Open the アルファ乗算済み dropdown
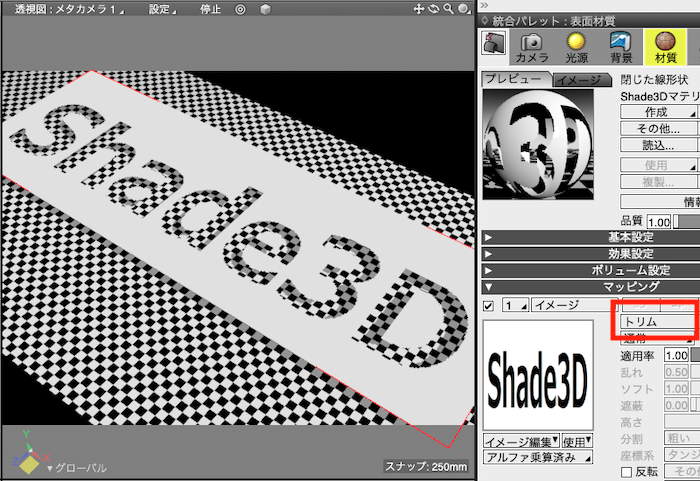Viewport: 700px width, 481px height. (x=538, y=457)
